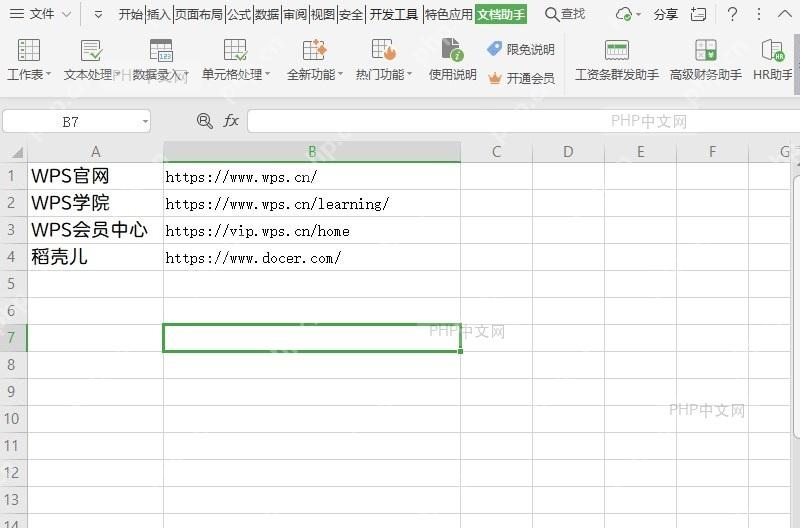Select the 文档助手 tab

[x=501, y=14]
